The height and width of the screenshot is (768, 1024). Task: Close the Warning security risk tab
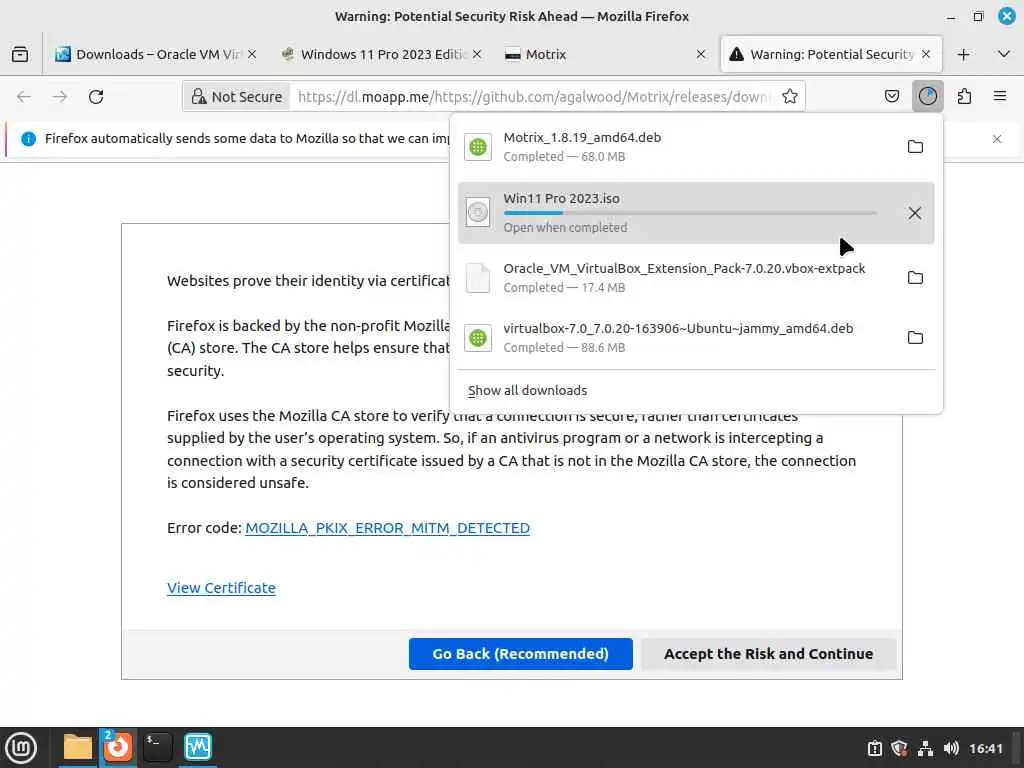click(926, 54)
